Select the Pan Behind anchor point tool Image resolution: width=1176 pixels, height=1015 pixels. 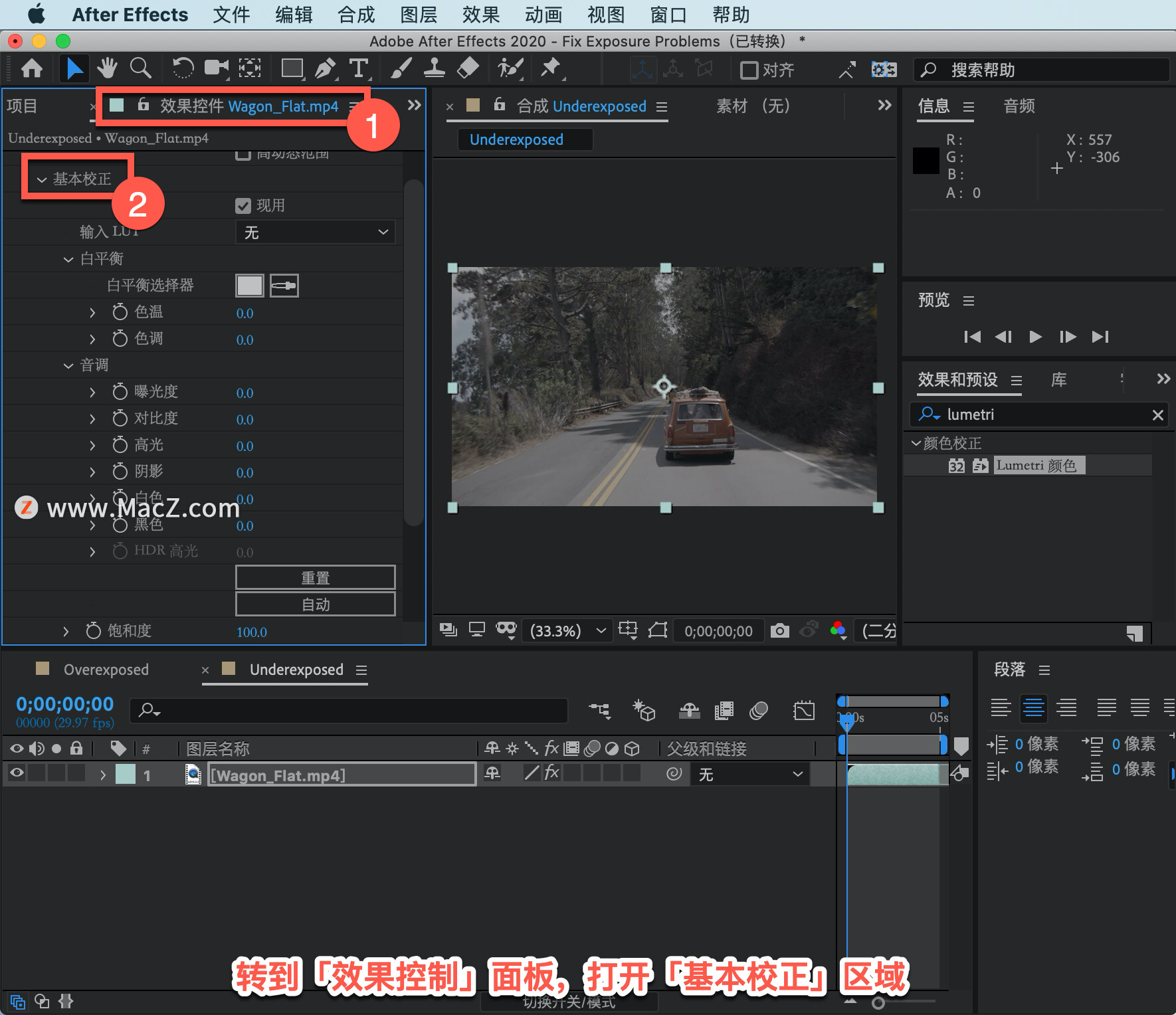coord(250,68)
